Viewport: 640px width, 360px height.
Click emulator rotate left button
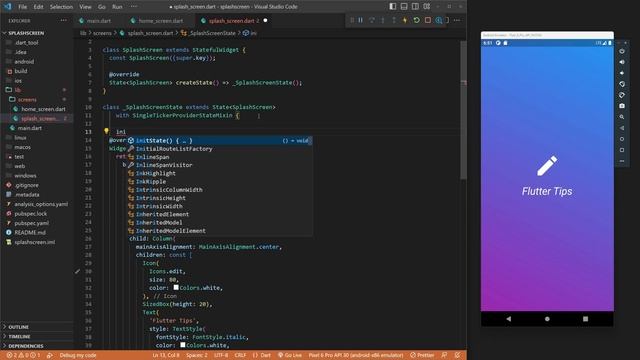coord(622,84)
